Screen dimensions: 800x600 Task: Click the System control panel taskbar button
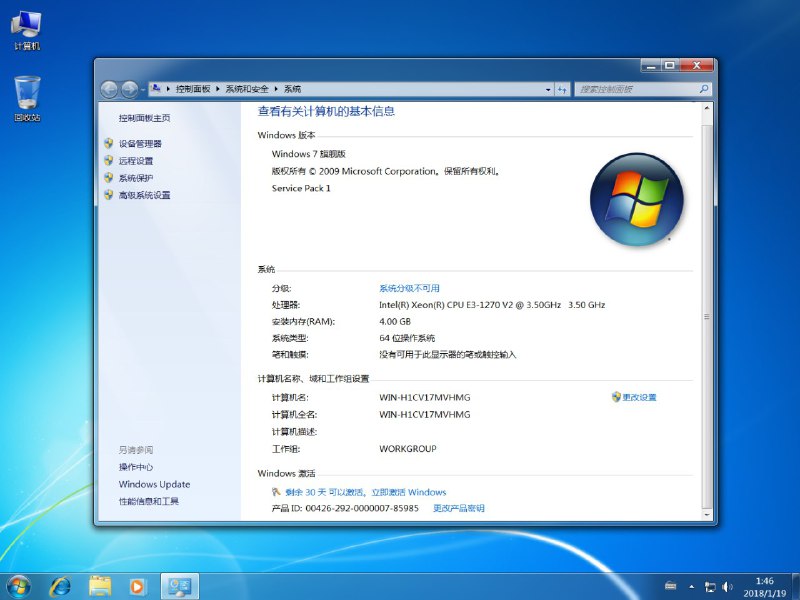point(180,586)
